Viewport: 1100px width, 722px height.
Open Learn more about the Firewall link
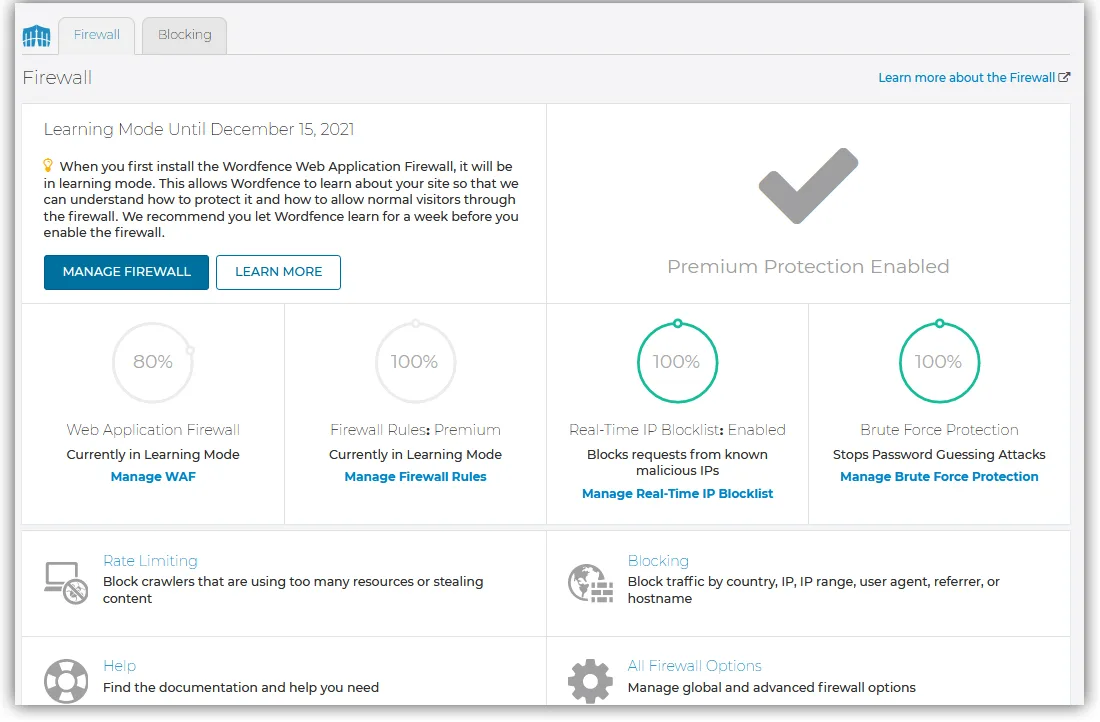point(967,77)
